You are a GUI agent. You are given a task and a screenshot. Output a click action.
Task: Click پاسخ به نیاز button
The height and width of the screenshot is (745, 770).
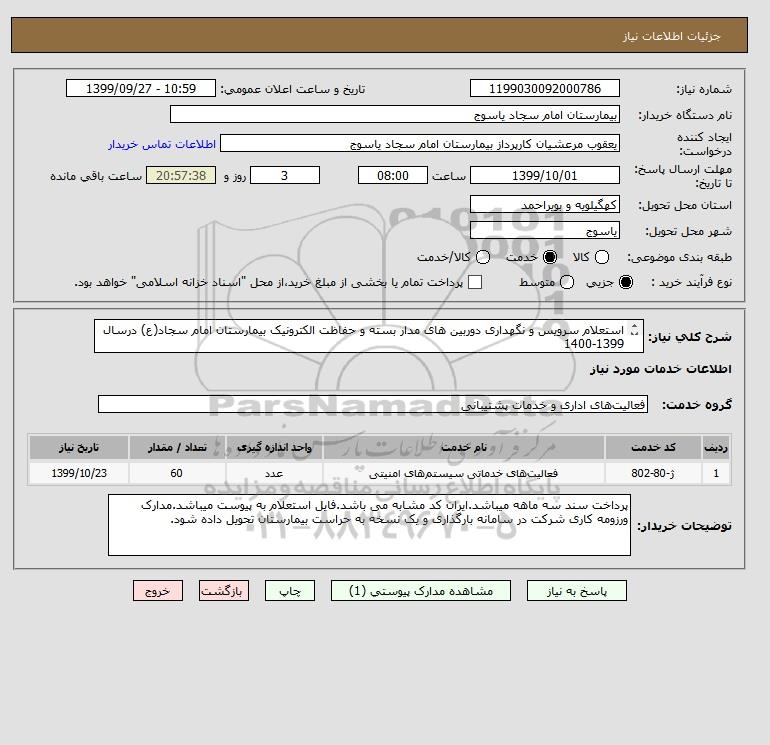coord(577,591)
